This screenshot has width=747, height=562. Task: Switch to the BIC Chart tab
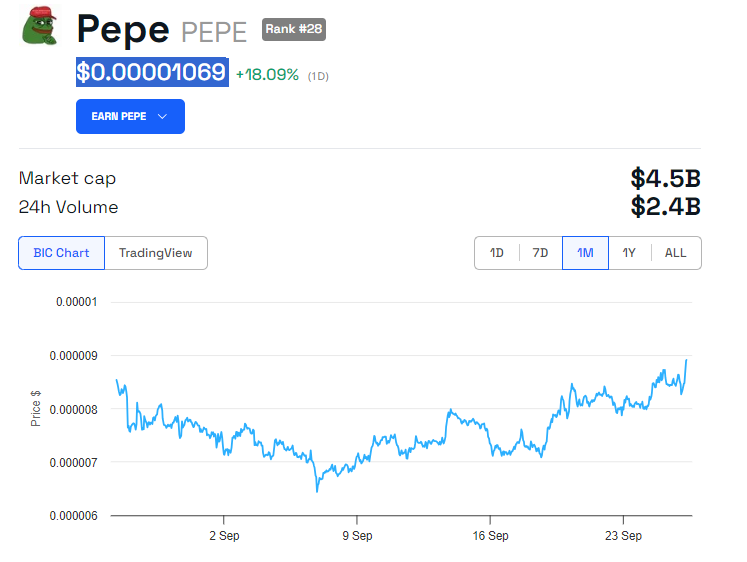click(x=61, y=253)
